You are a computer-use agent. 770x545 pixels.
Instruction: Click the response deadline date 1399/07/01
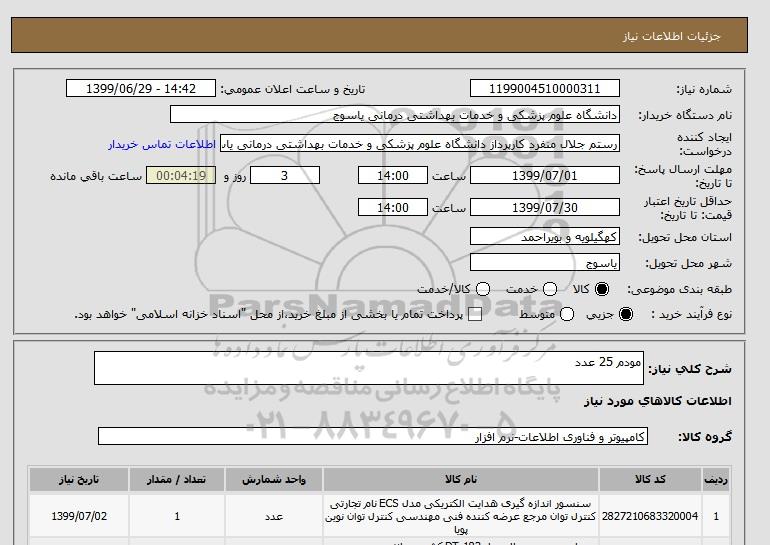(x=545, y=175)
